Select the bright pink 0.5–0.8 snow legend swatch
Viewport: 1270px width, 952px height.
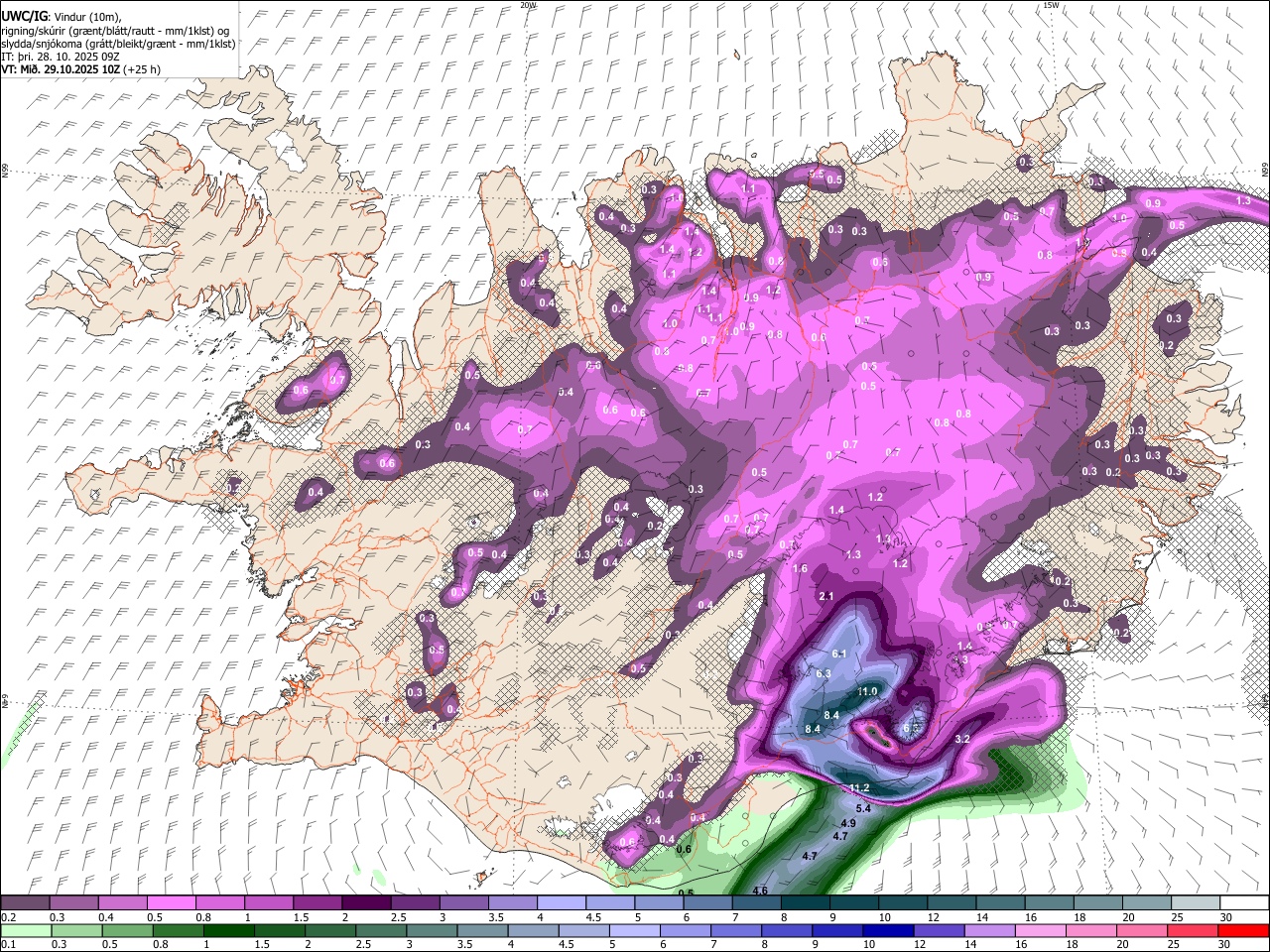pos(171,902)
